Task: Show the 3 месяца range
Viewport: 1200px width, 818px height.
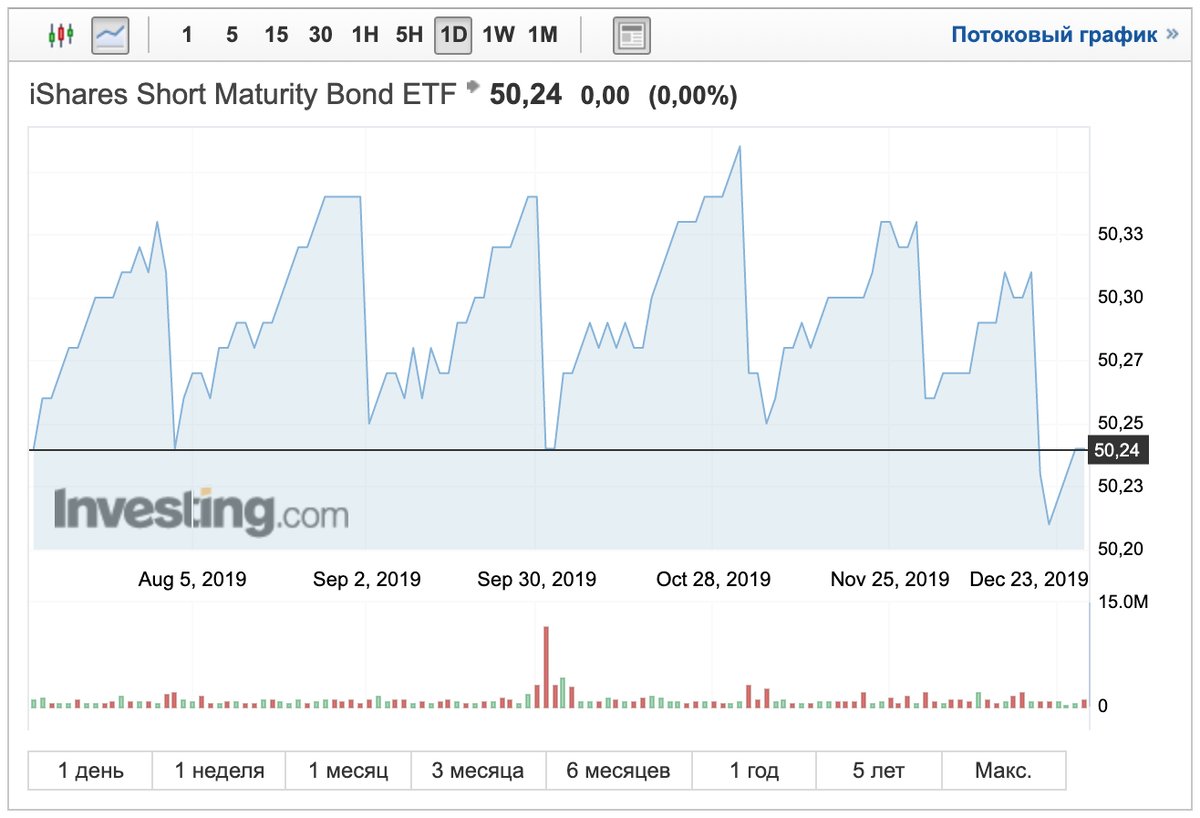Action: (478, 771)
